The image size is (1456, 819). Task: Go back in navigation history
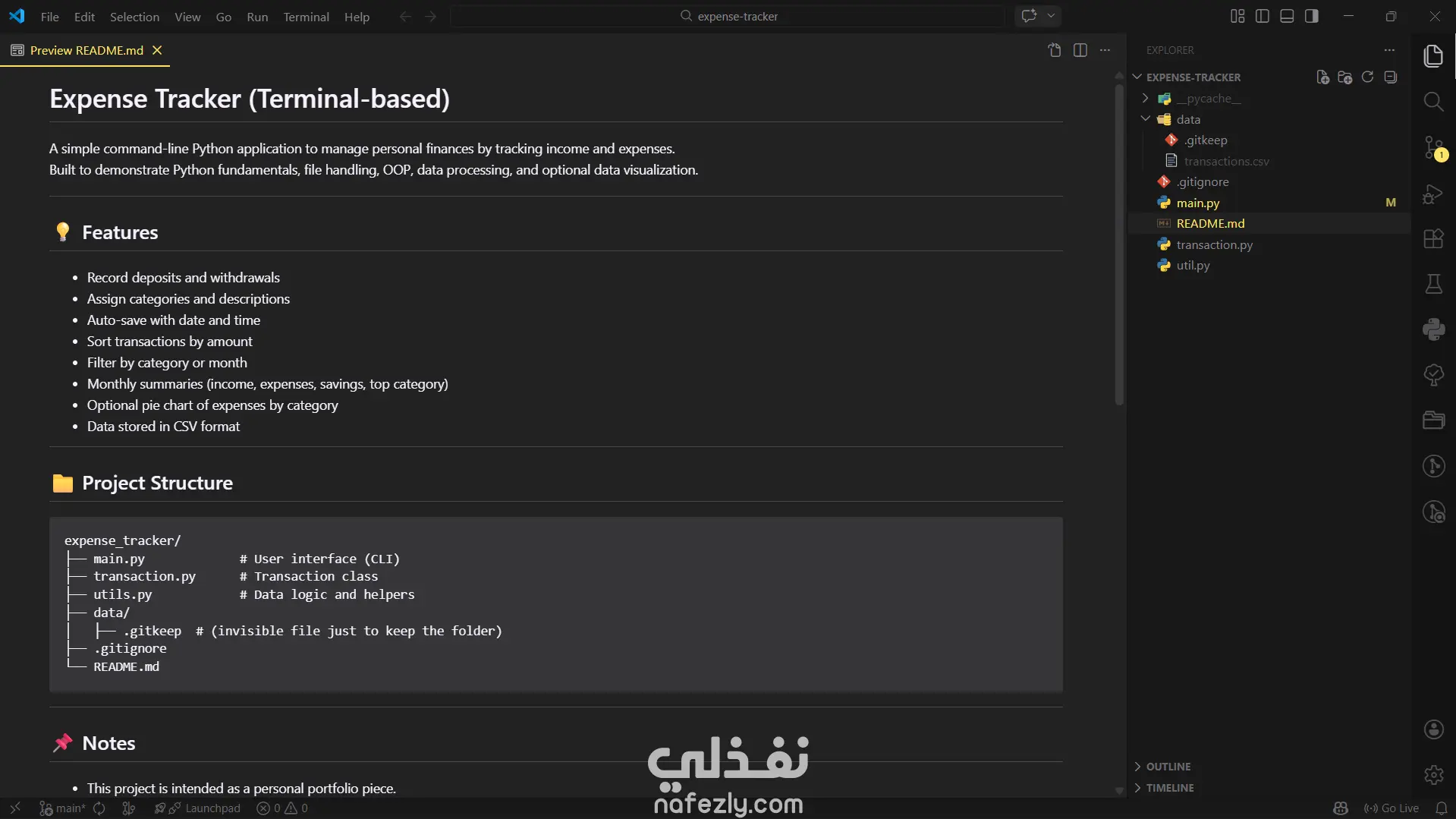(x=405, y=17)
